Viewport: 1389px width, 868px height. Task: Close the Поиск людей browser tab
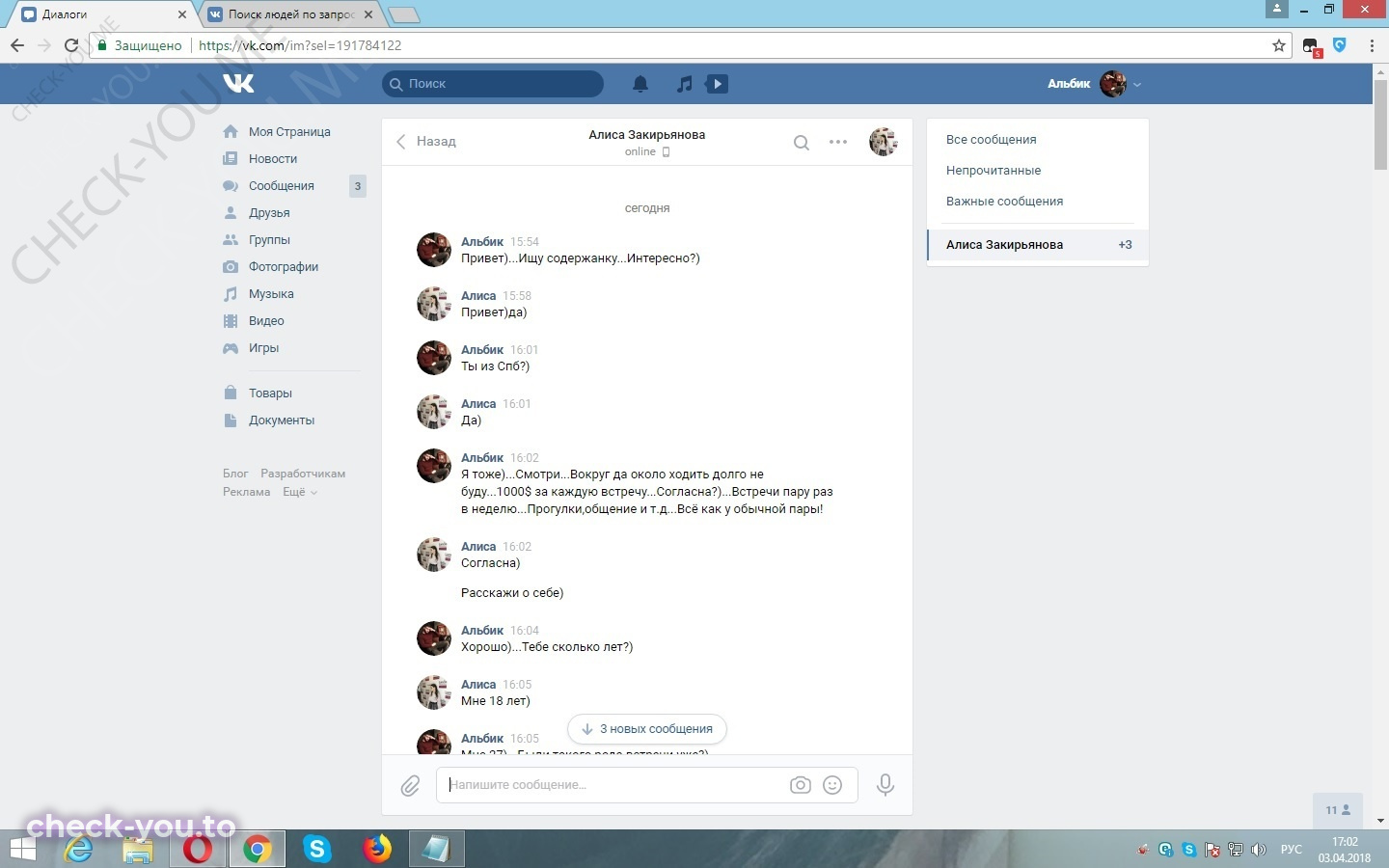coord(368,14)
